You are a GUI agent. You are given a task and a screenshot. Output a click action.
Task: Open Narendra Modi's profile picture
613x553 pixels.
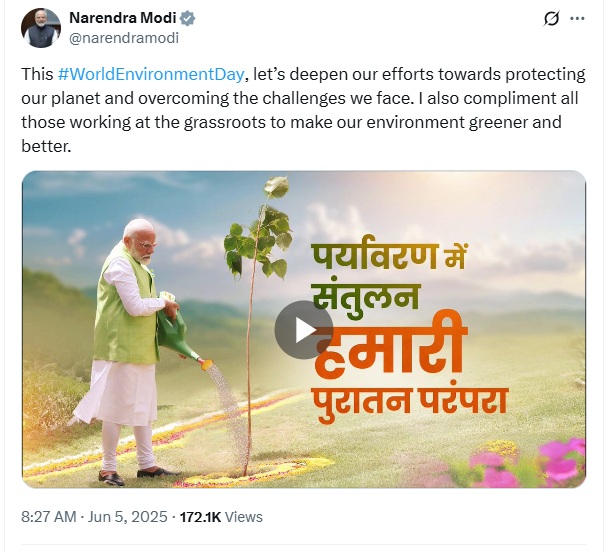pos(41,28)
